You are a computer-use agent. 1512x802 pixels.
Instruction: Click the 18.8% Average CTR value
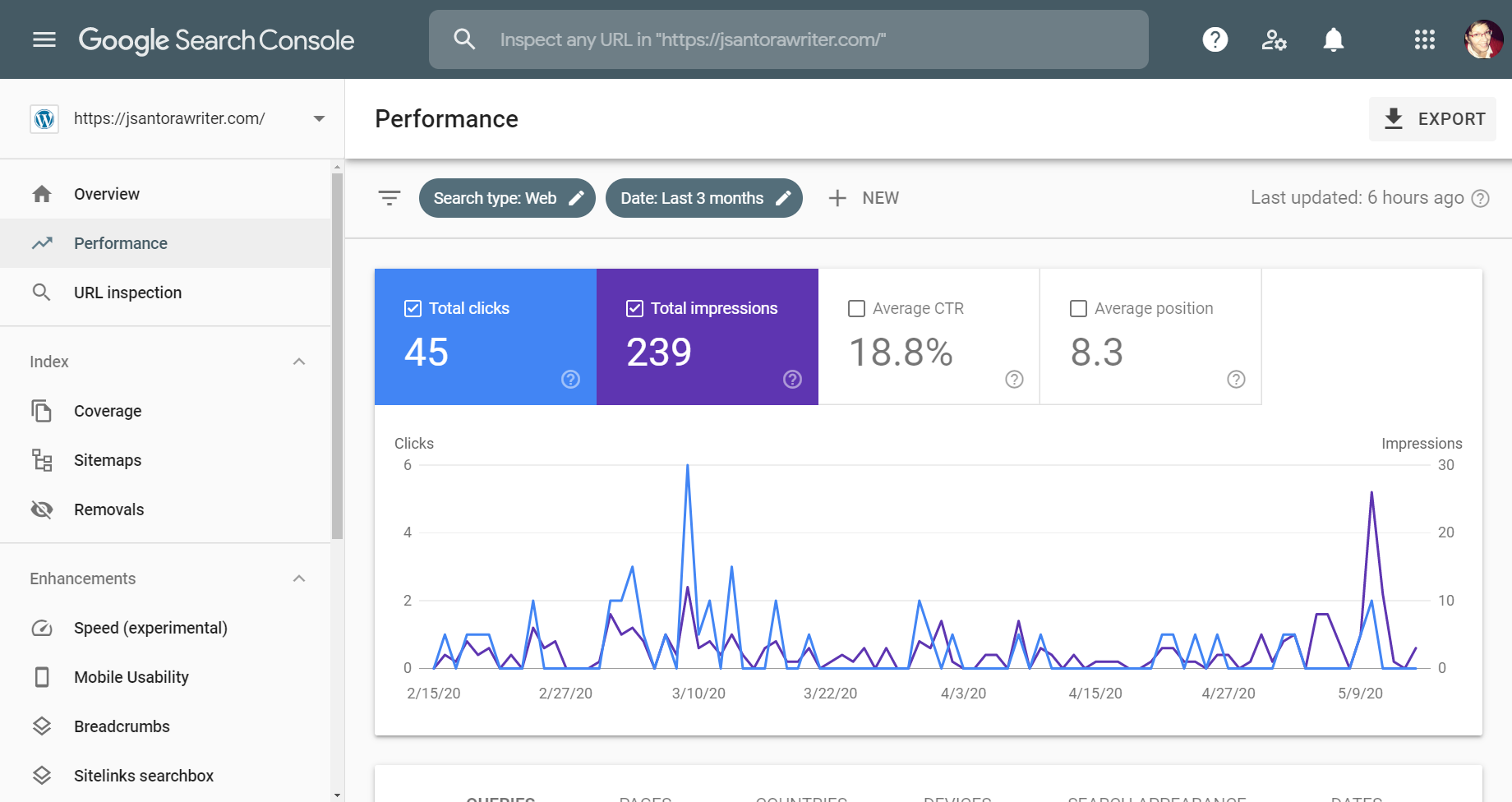pyautogui.click(x=901, y=353)
